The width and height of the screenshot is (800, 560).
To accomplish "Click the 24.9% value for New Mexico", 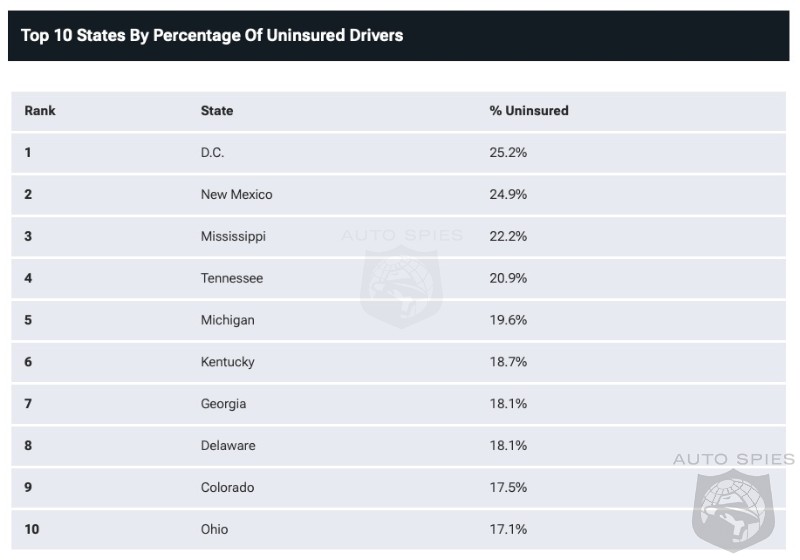I will (x=508, y=194).
